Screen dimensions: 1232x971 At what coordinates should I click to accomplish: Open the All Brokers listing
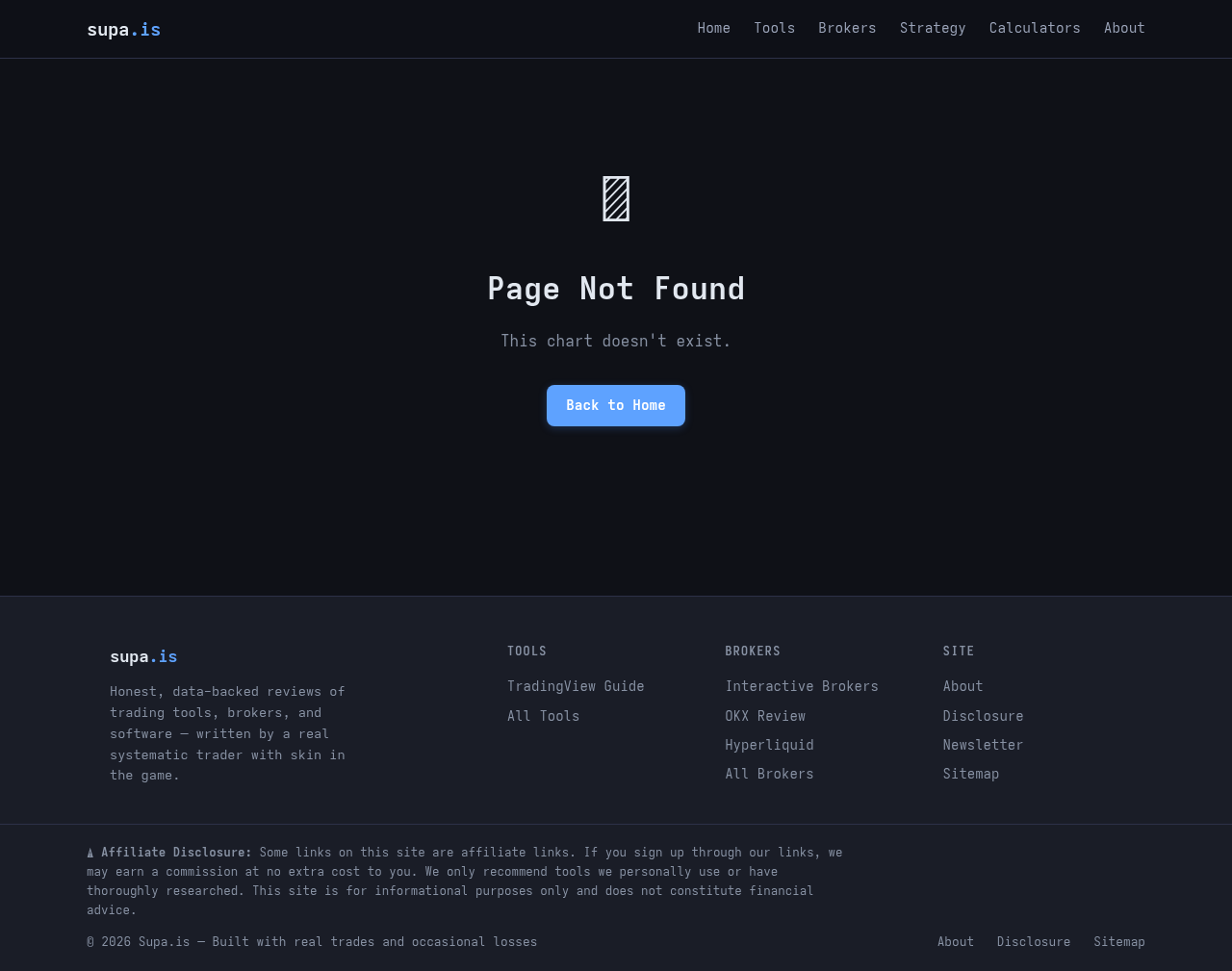(x=769, y=773)
